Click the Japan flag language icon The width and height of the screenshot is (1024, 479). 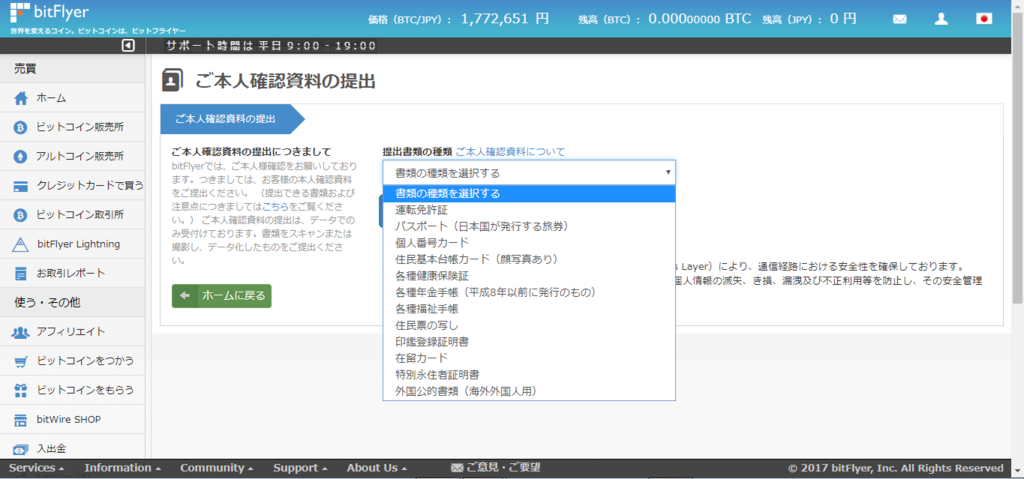click(x=984, y=18)
